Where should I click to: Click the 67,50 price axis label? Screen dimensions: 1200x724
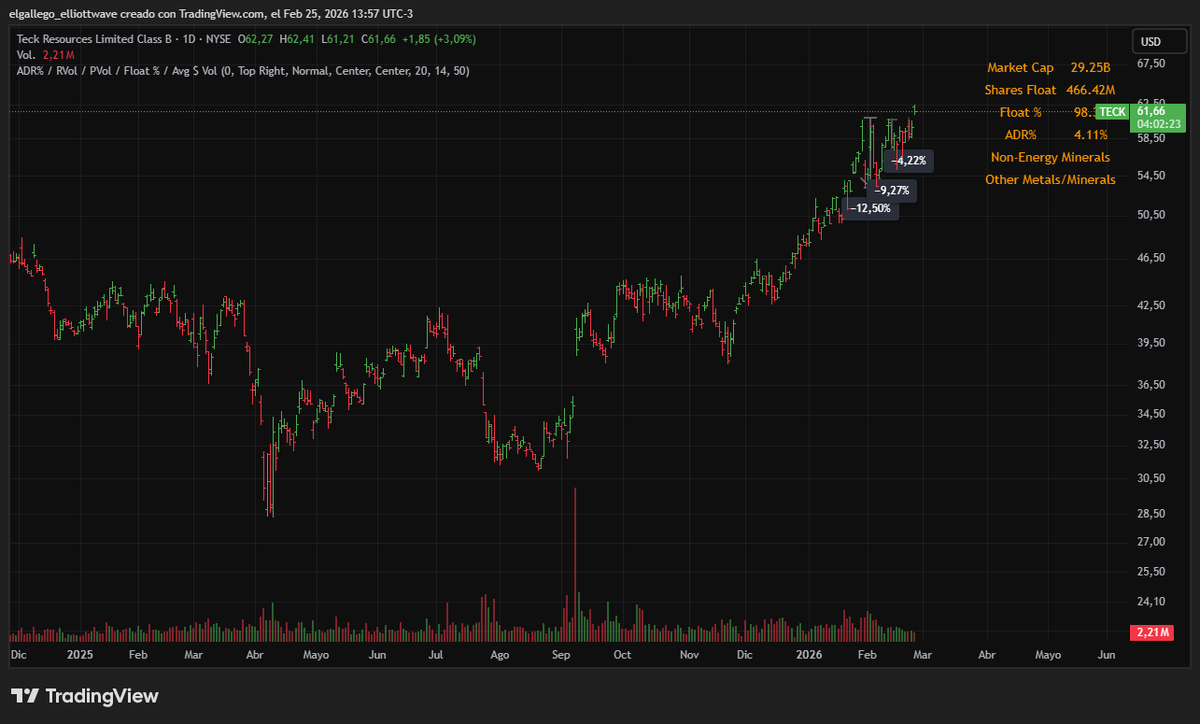pyautogui.click(x=1153, y=63)
